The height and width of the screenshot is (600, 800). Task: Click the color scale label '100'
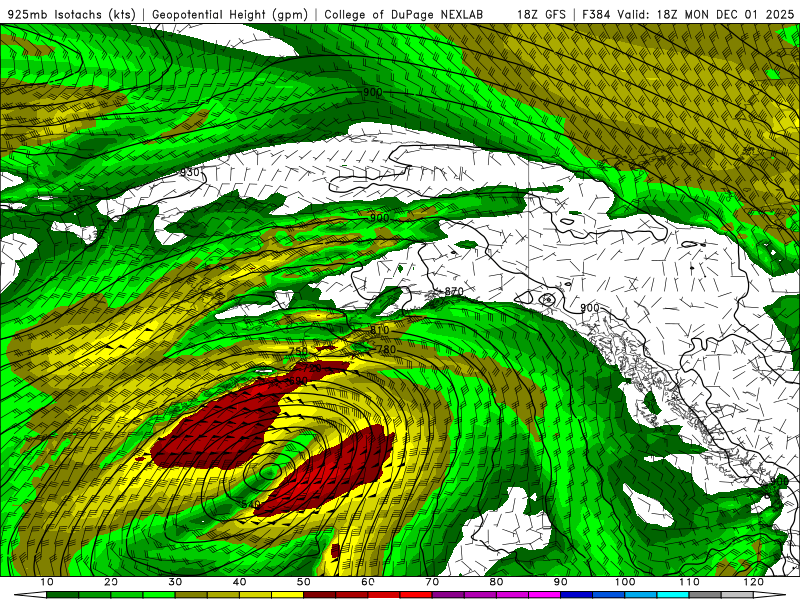point(625,582)
